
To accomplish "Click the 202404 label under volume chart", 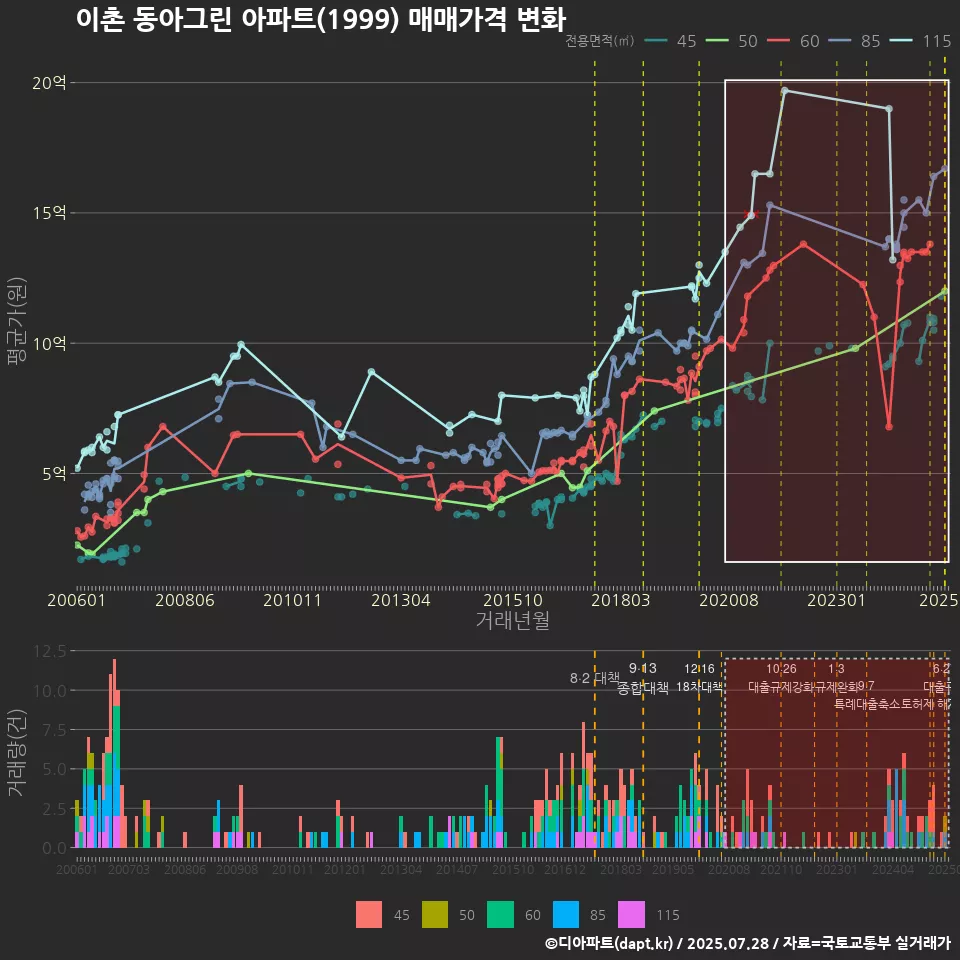I will (893, 869).
